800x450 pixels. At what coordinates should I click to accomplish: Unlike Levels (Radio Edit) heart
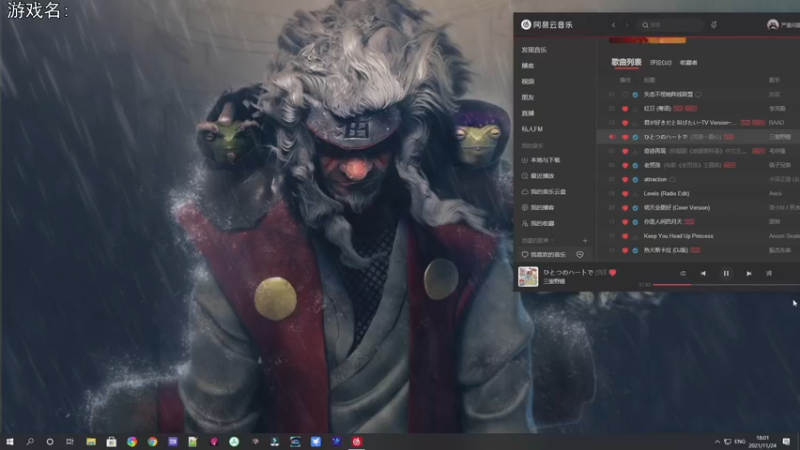tap(625, 194)
